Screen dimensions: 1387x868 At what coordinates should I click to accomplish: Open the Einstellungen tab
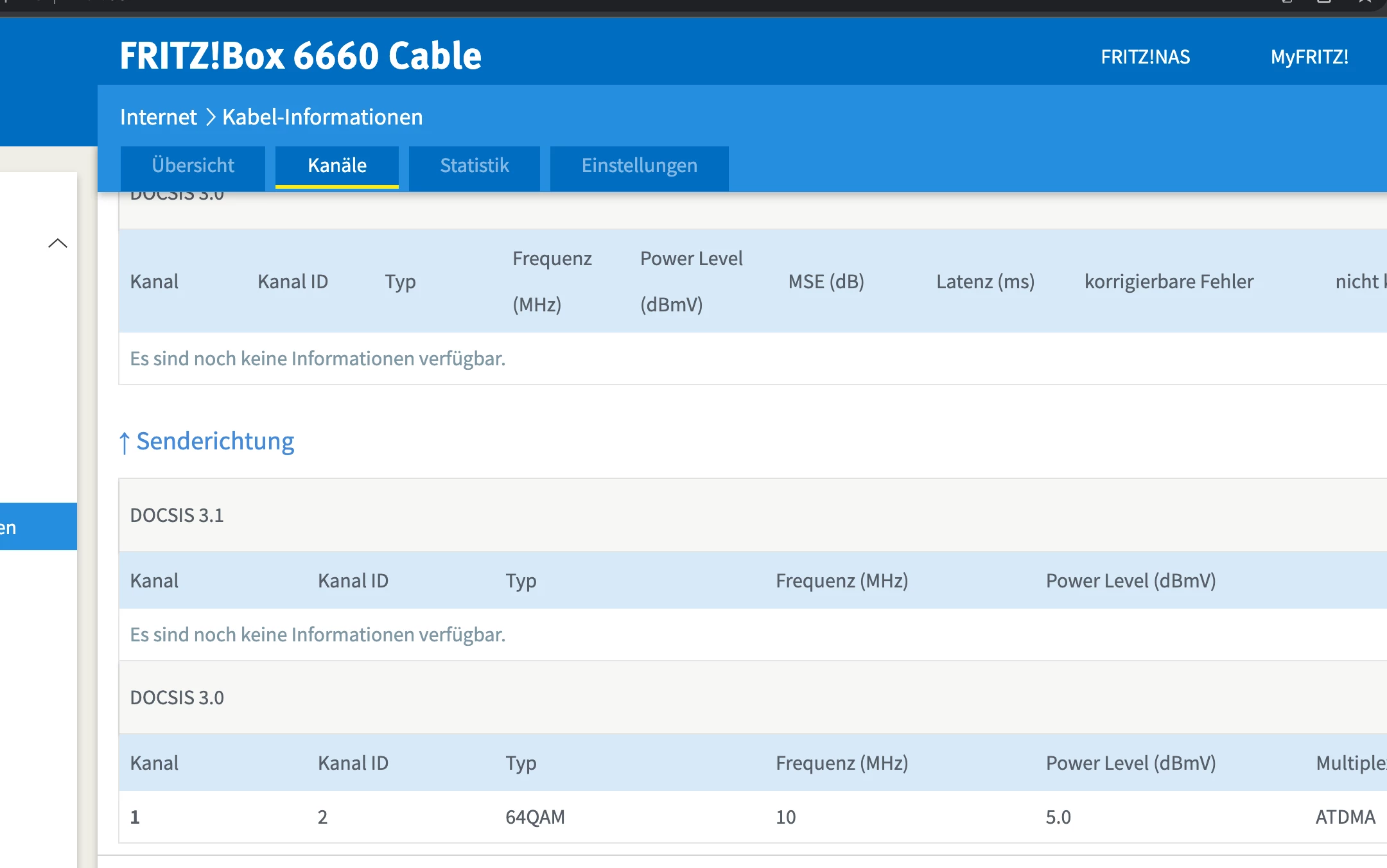tap(639, 166)
